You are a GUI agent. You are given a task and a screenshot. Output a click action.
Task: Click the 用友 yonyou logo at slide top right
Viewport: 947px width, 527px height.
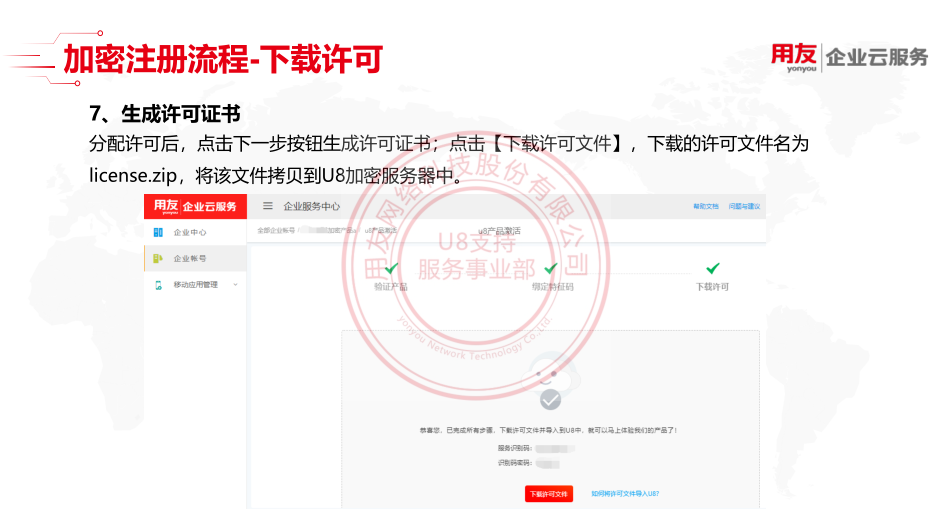click(x=794, y=58)
